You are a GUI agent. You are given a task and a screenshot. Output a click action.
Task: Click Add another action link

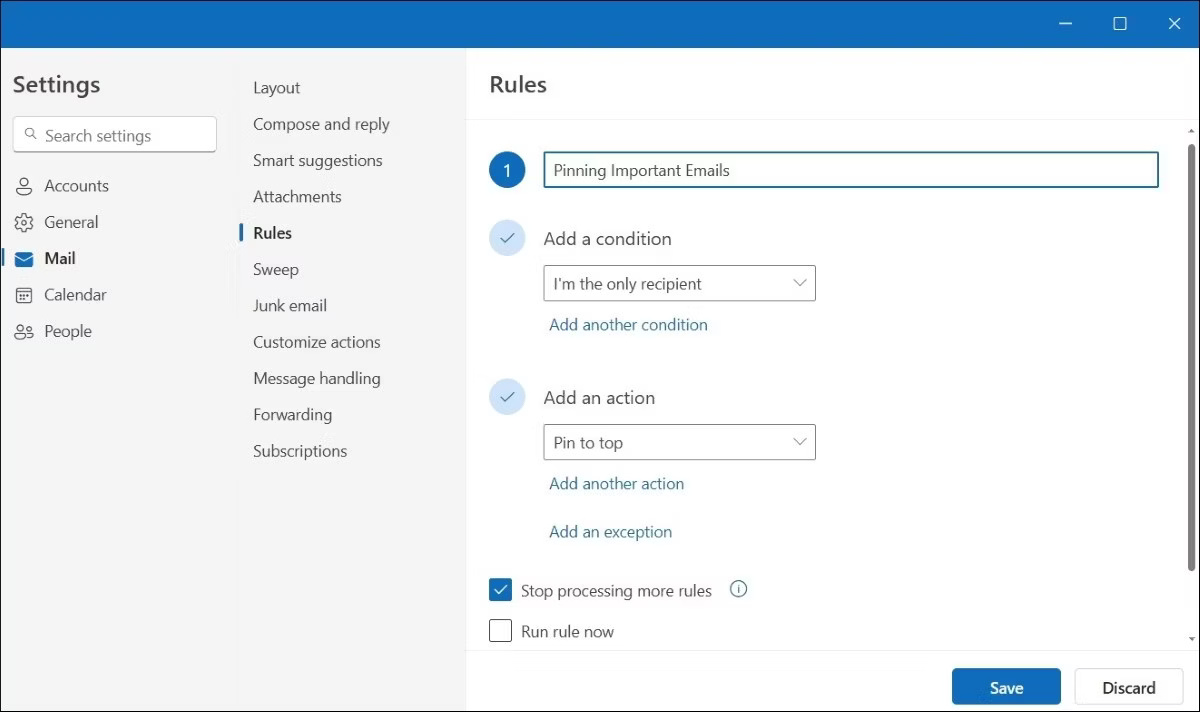616,483
